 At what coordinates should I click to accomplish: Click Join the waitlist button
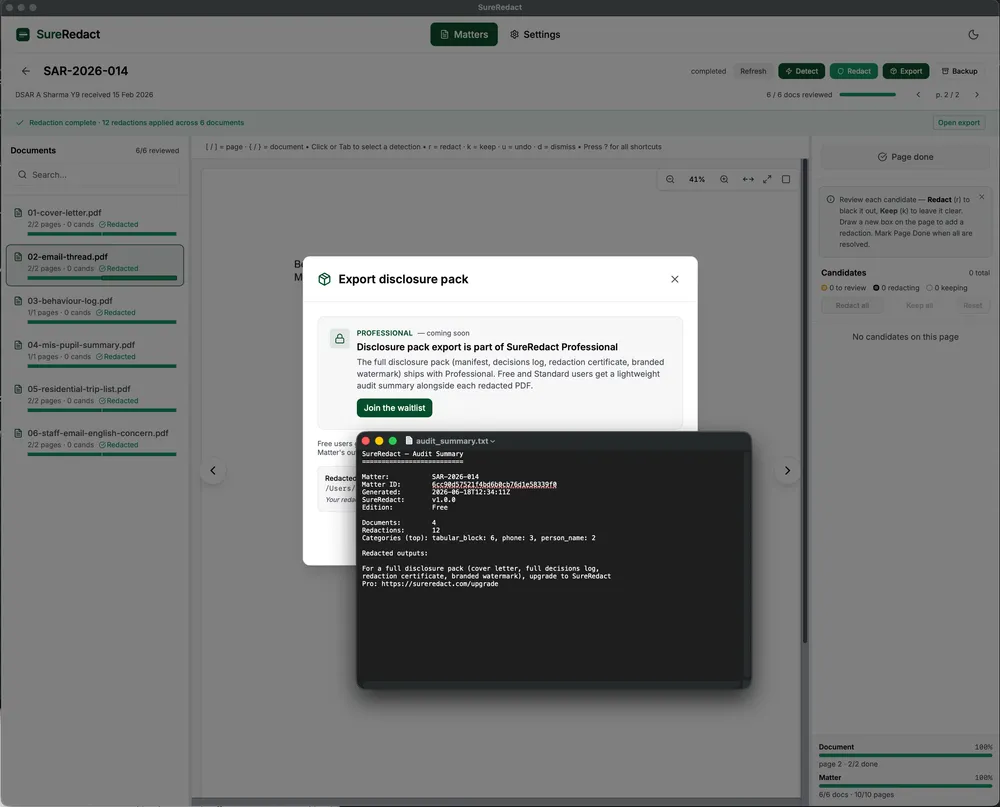(394, 408)
